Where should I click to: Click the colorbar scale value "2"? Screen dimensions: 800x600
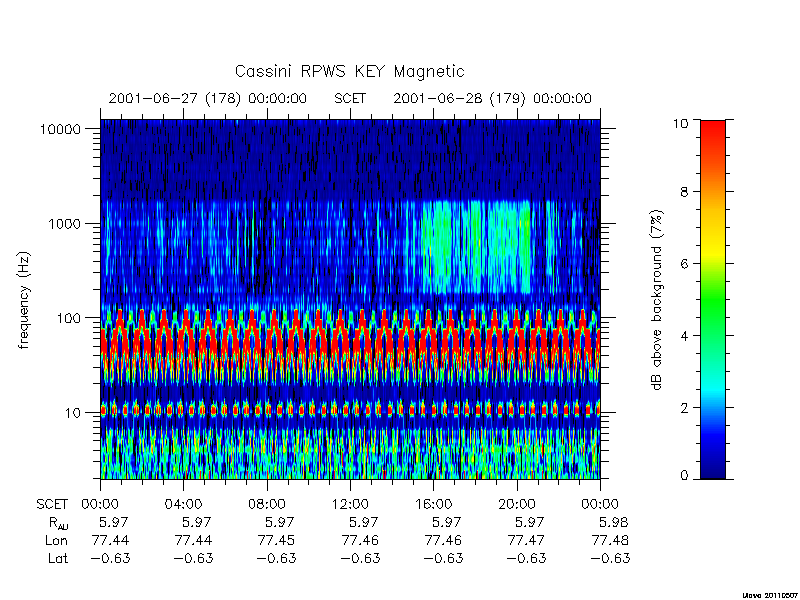click(x=684, y=408)
